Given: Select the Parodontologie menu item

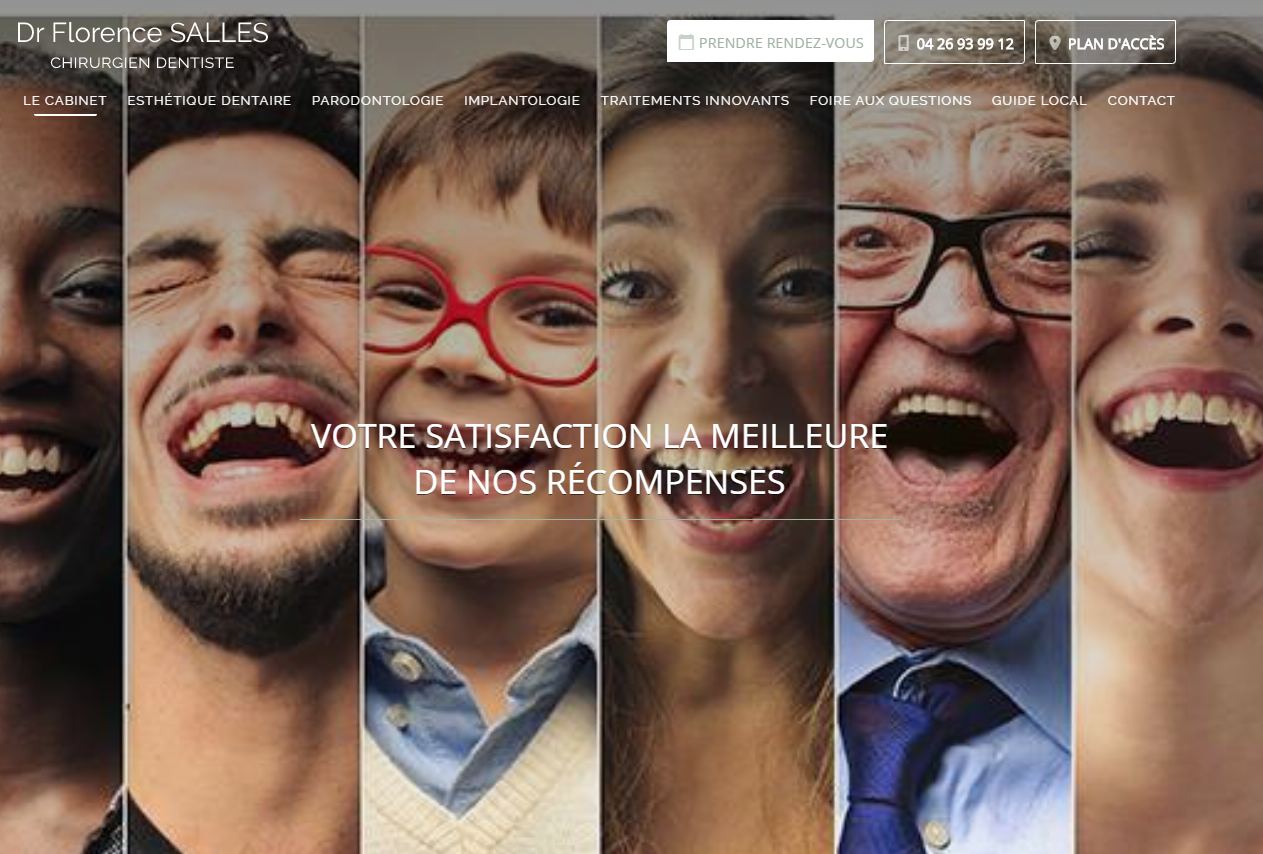Looking at the screenshot, I should coord(378,101).
